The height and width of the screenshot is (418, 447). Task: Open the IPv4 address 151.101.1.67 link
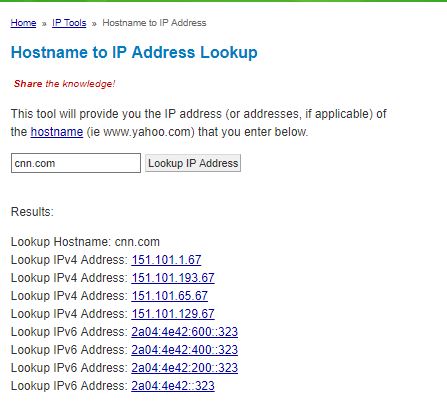[166, 260]
